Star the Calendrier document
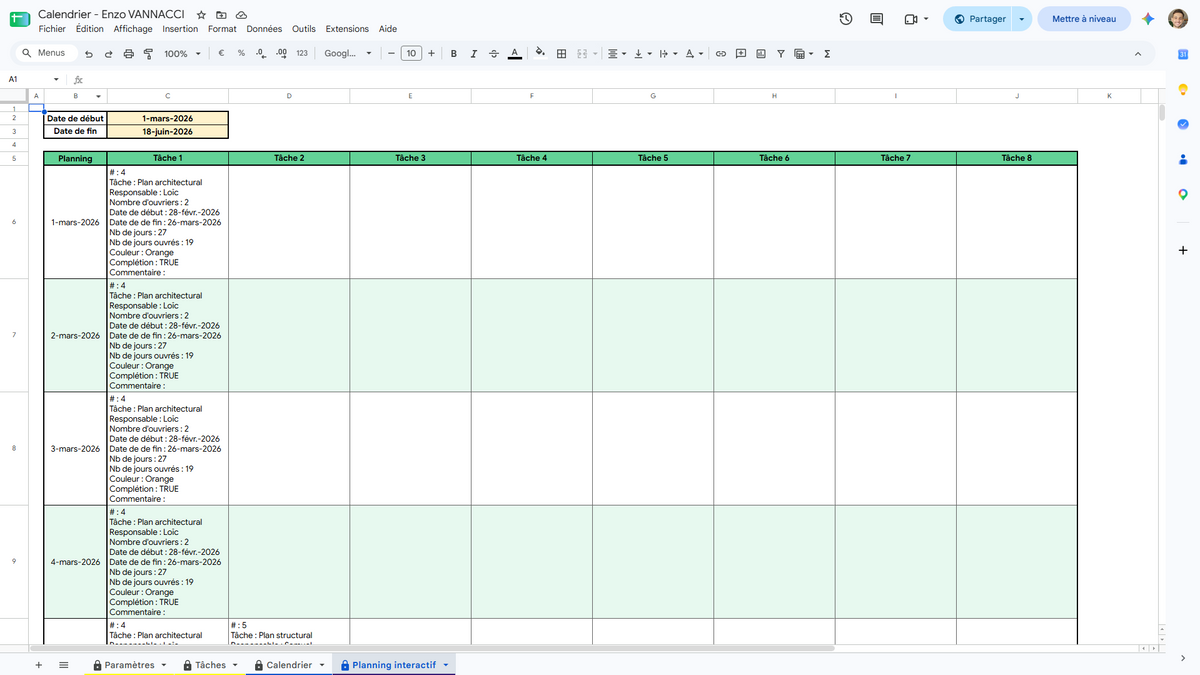 tap(201, 16)
